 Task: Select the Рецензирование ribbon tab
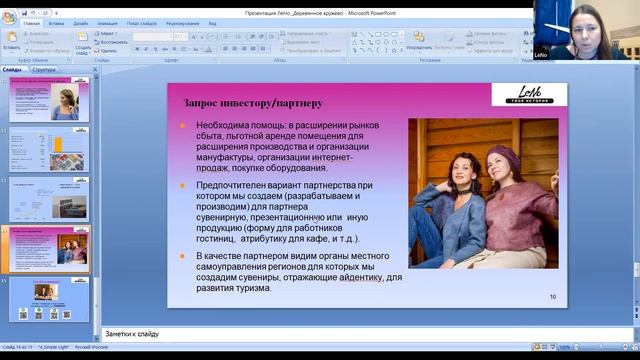182,24
